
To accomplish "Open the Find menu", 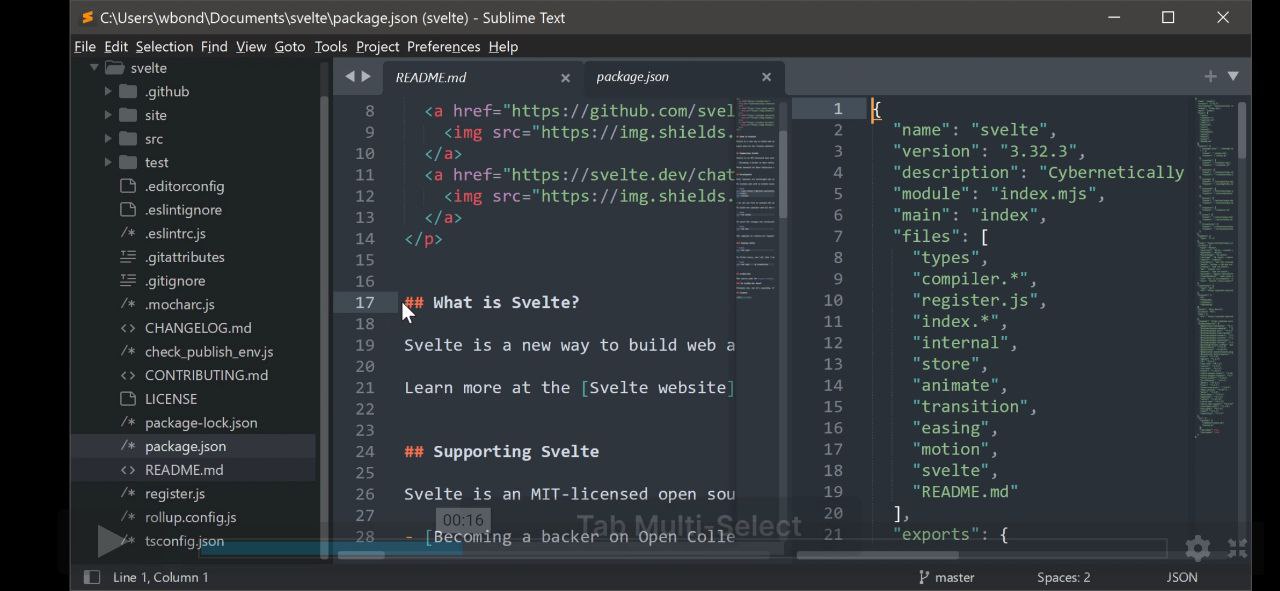I will [214, 47].
